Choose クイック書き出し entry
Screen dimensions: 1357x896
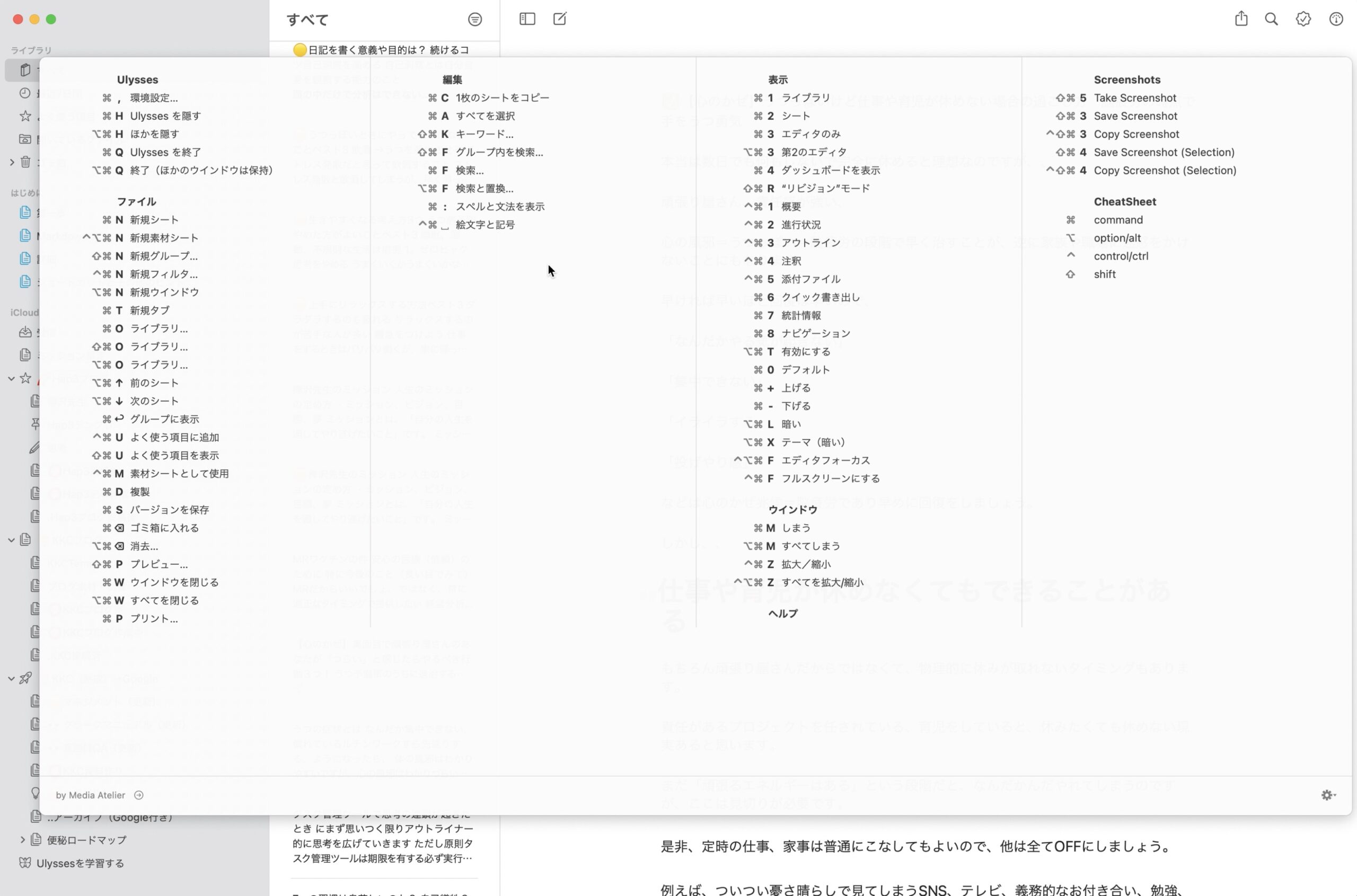820,297
